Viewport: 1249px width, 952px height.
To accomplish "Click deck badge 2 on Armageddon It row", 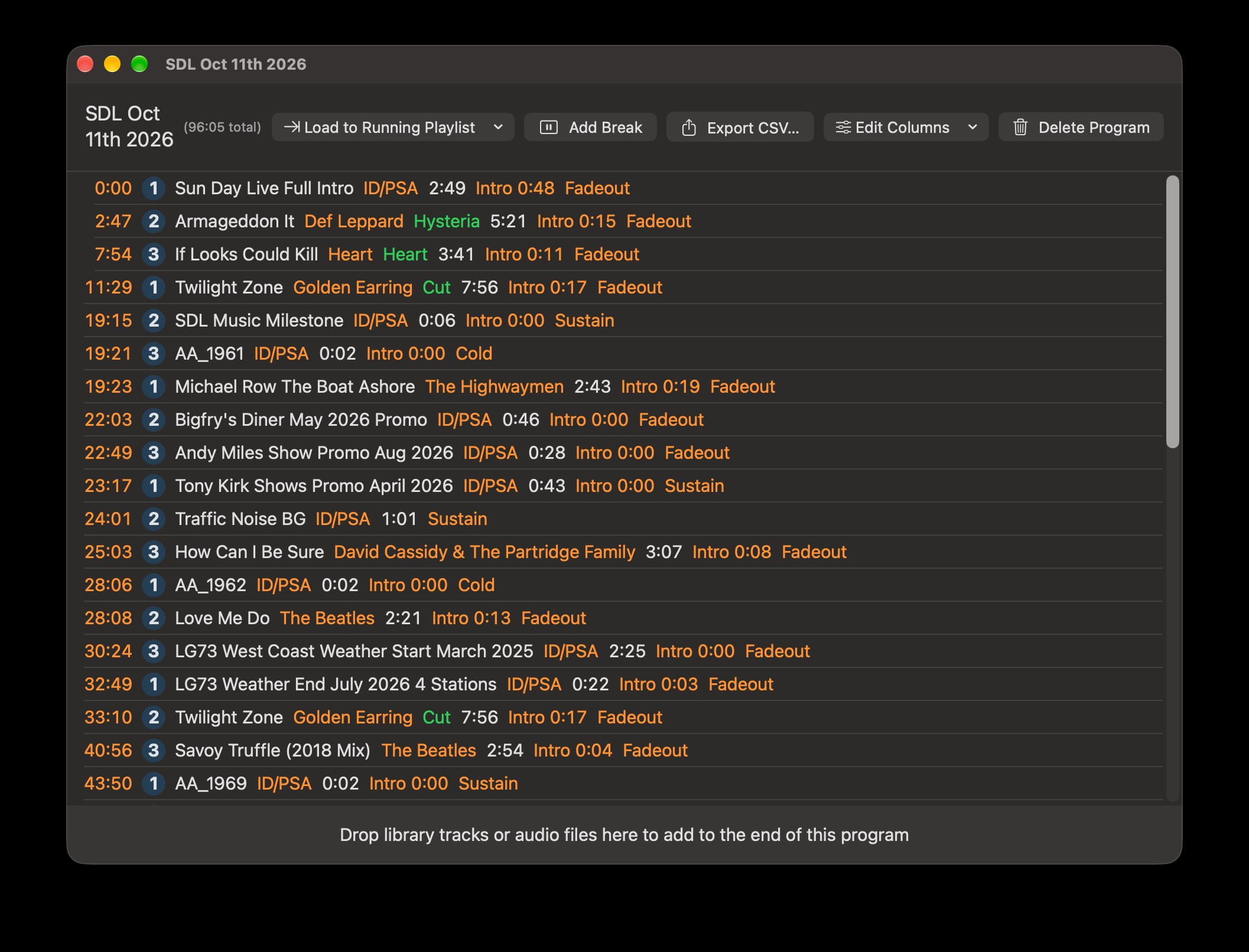I will pyautogui.click(x=154, y=221).
